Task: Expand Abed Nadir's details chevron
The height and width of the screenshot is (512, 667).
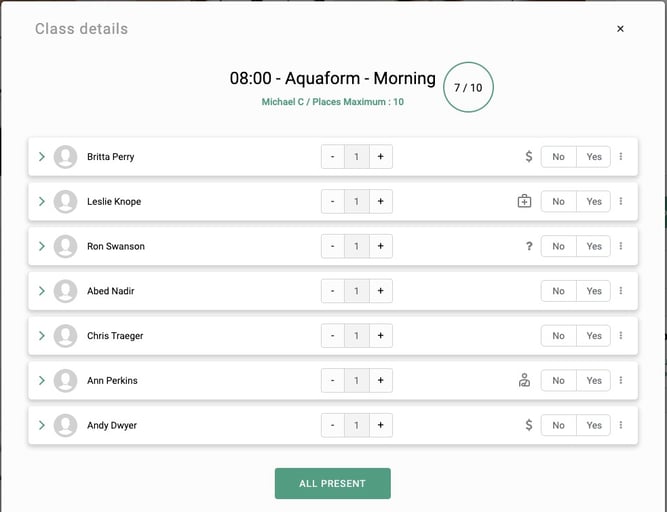Action: click(42, 291)
